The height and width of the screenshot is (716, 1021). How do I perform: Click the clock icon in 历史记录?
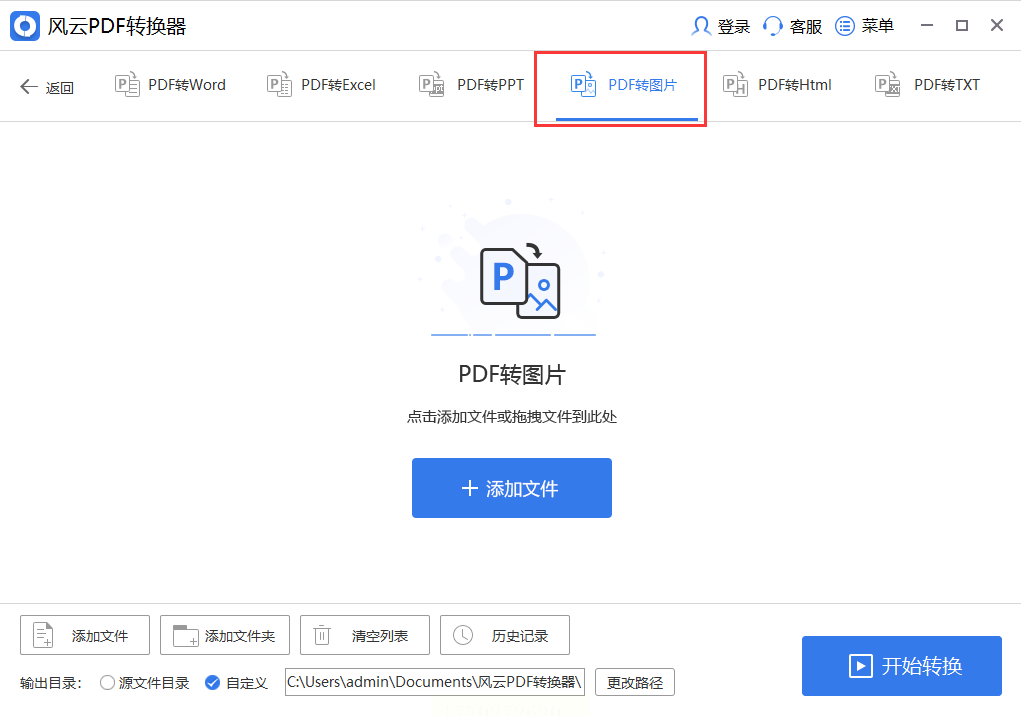pyautogui.click(x=463, y=635)
